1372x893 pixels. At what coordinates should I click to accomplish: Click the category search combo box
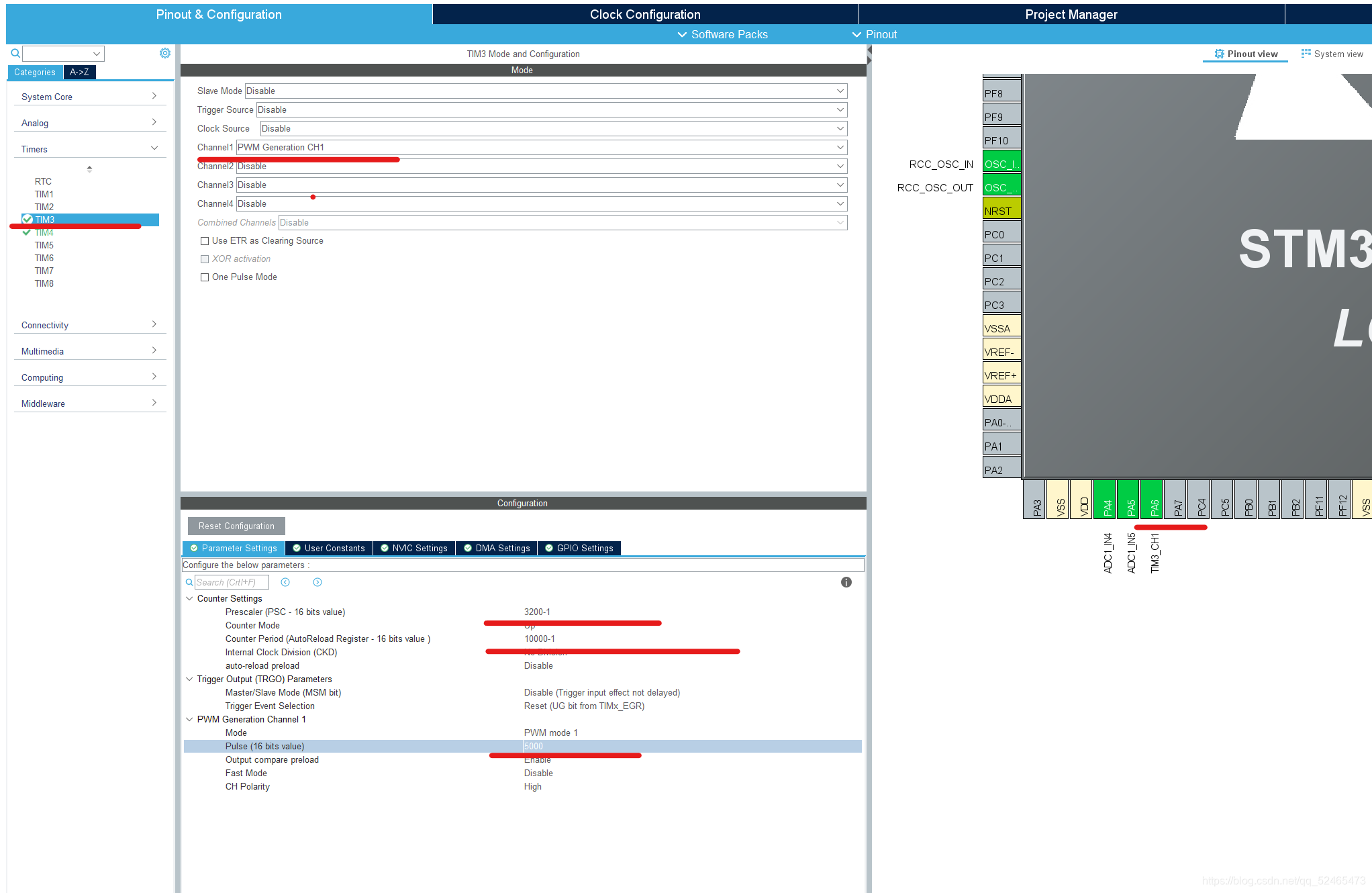point(63,53)
